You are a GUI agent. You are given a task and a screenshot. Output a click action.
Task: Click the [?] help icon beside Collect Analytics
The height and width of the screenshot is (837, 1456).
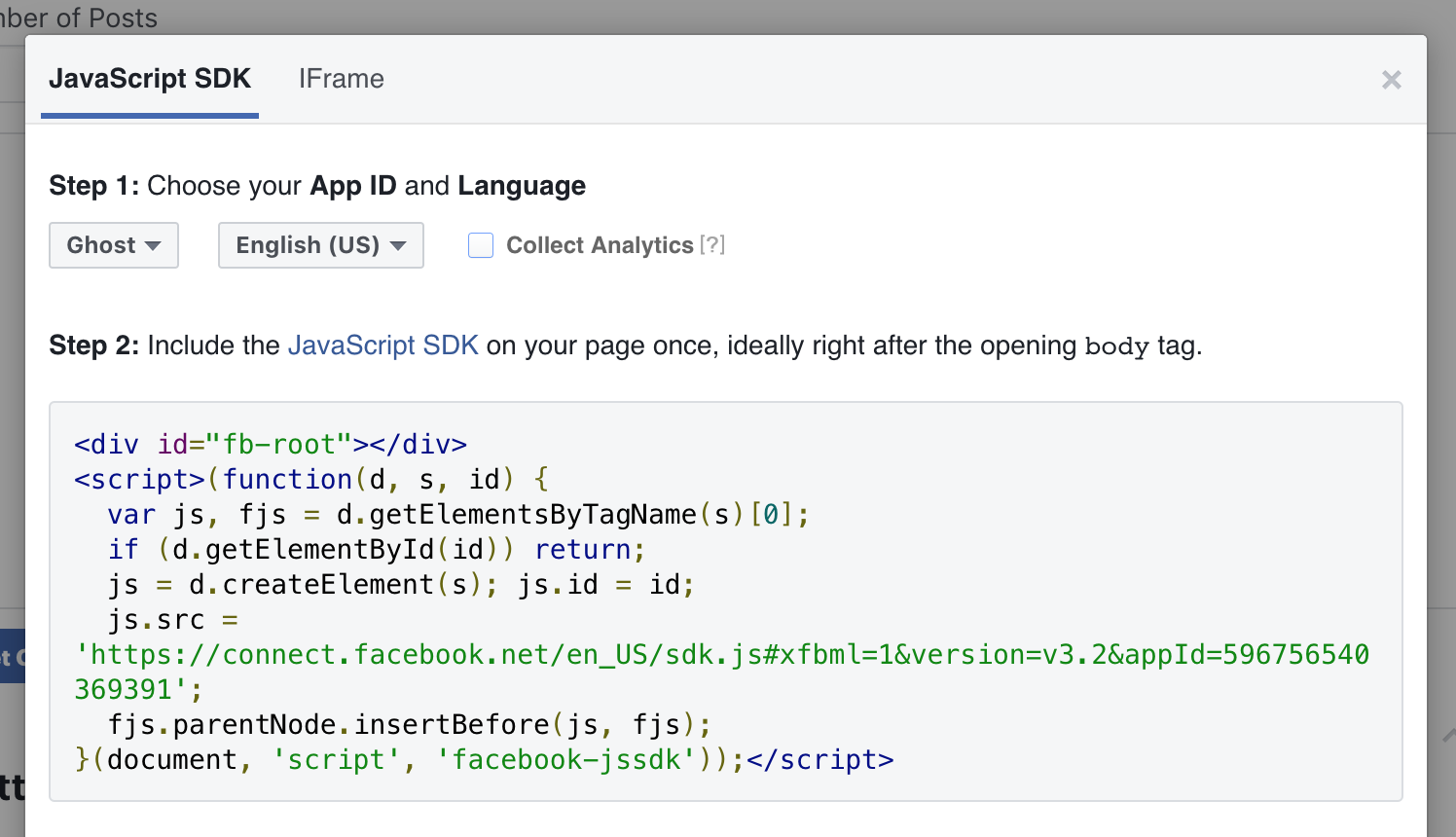pos(712,245)
